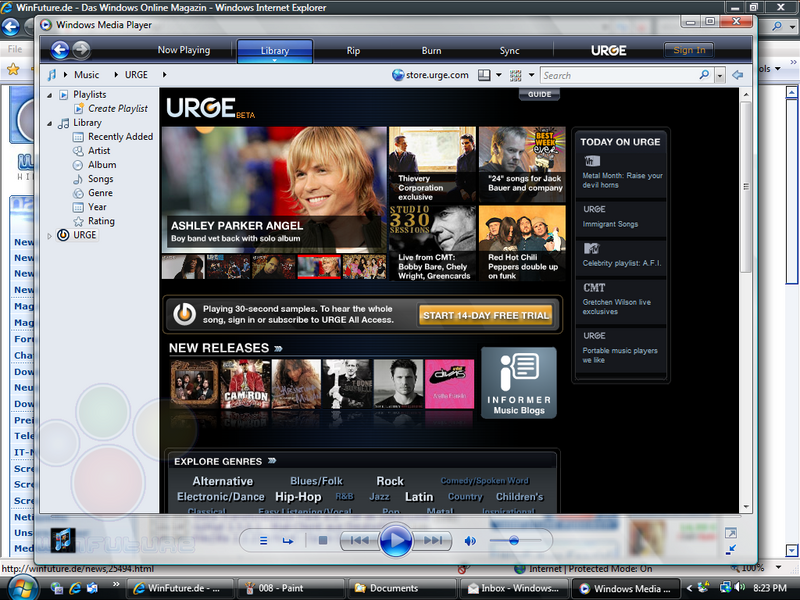Skip to the previous track

click(359, 540)
